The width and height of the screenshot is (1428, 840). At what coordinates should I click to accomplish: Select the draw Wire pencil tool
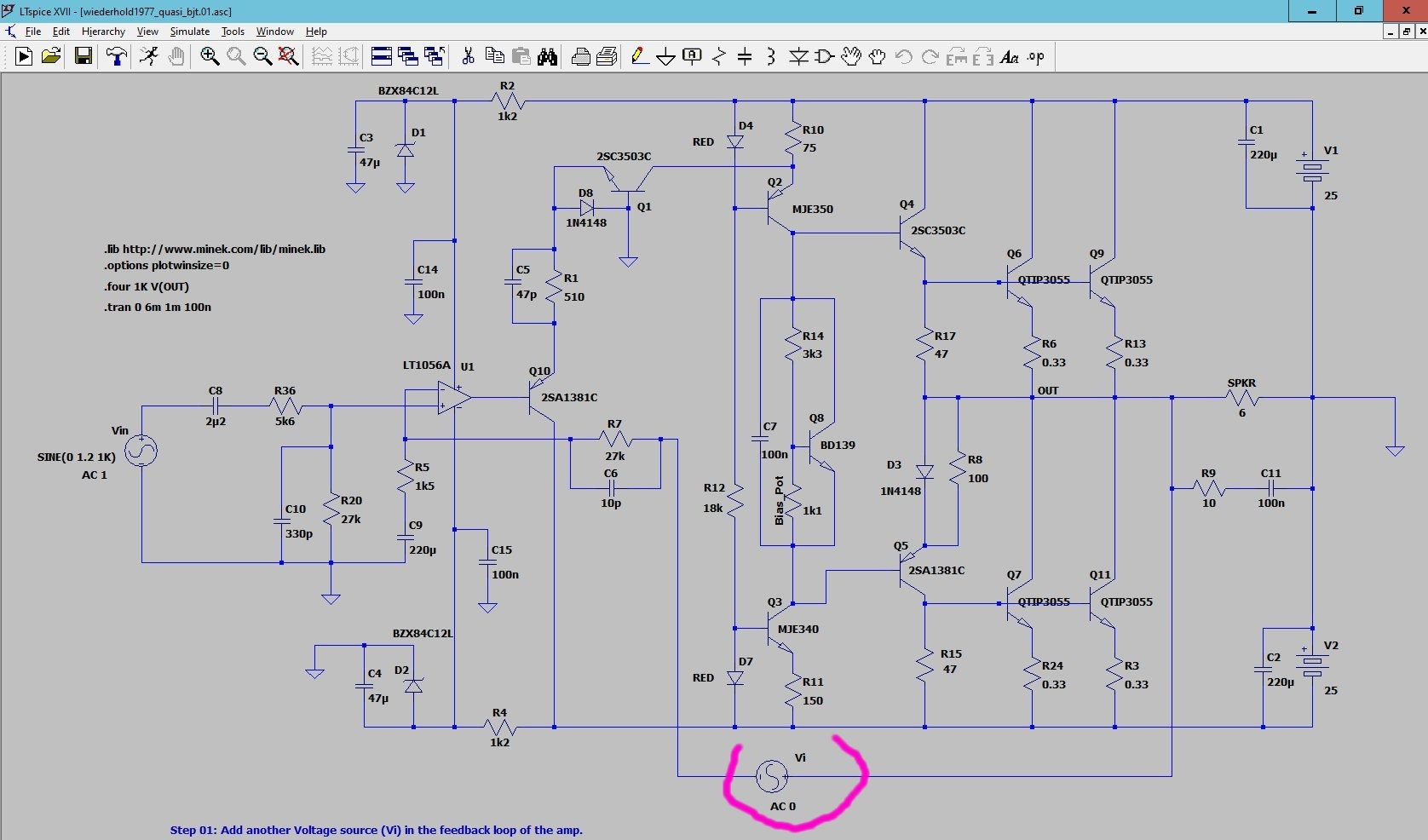[640, 56]
